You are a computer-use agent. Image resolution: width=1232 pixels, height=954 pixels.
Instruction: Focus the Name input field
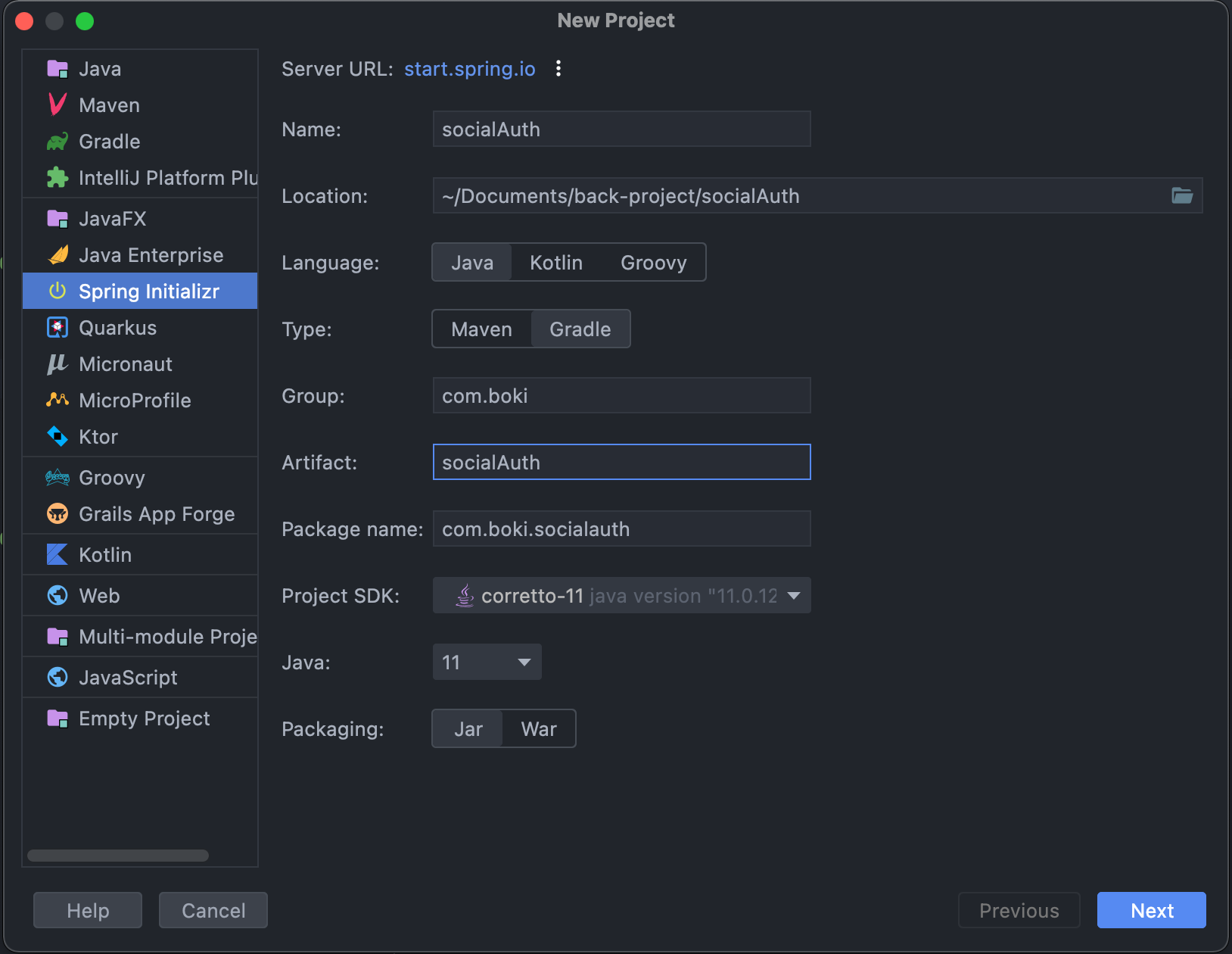[621, 129]
